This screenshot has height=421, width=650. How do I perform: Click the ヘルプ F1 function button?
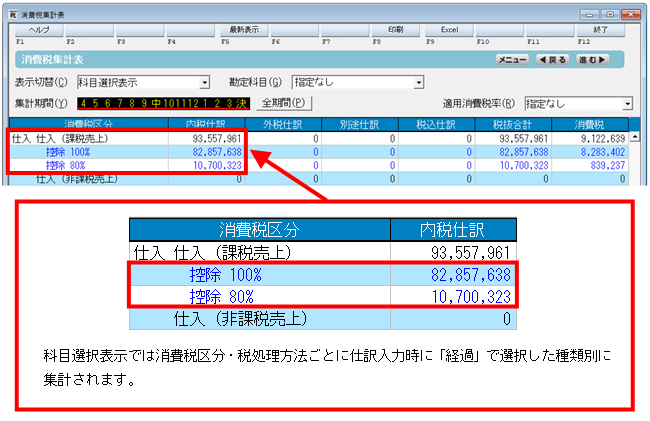point(39,30)
